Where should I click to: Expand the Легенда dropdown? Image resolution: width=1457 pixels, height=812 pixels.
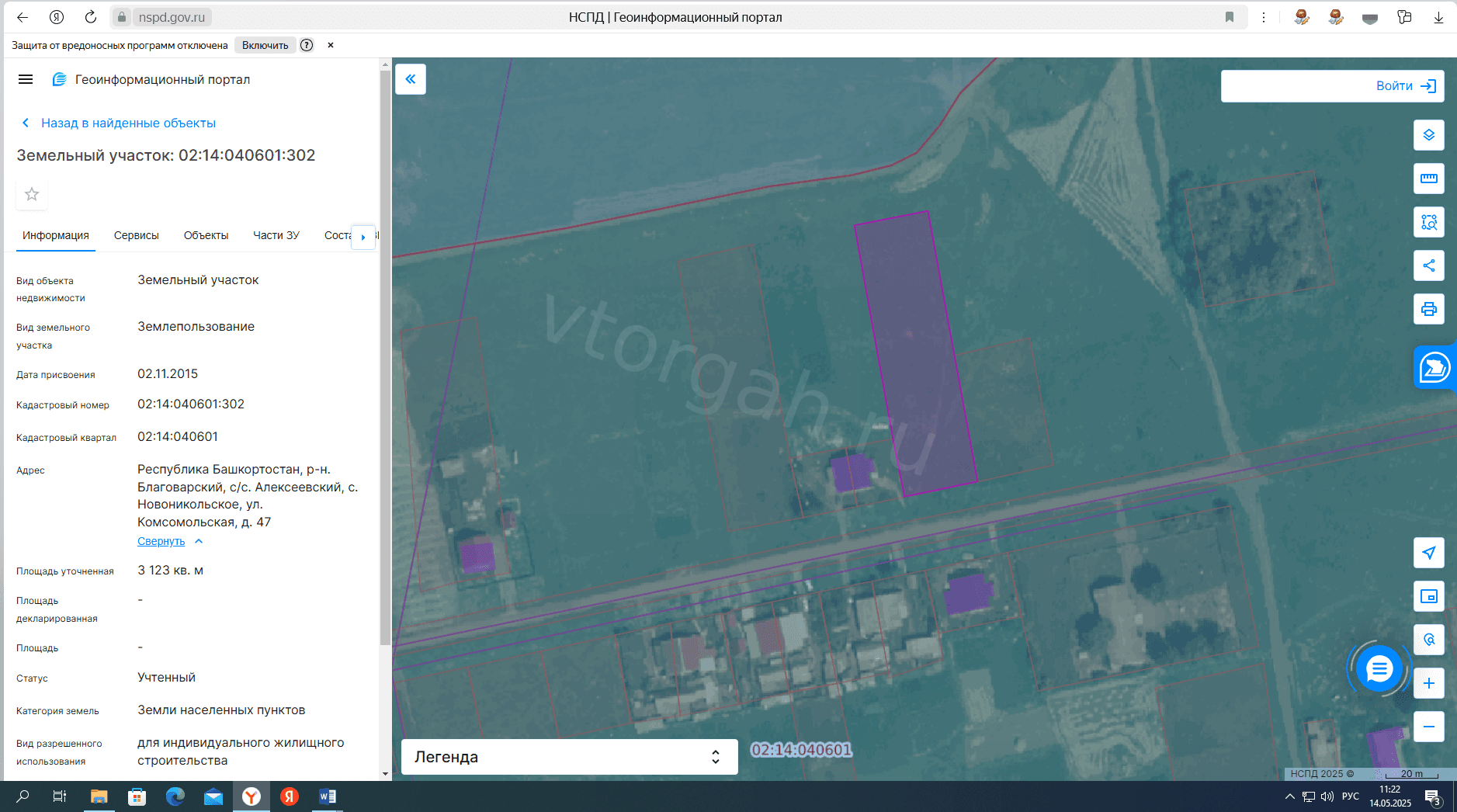[x=569, y=757]
